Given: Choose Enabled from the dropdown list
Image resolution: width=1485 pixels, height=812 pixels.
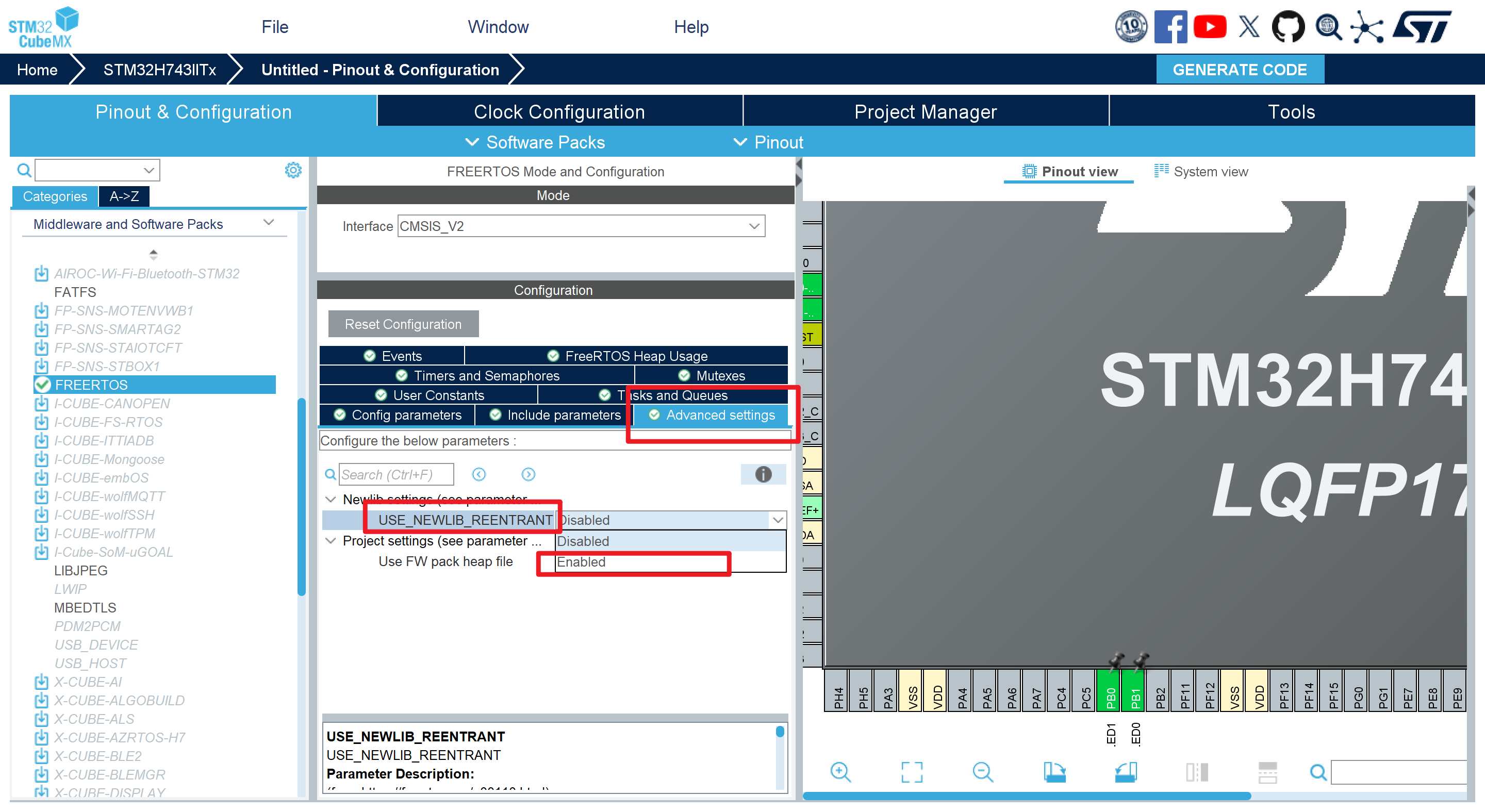Looking at the screenshot, I should click(670, 562).
